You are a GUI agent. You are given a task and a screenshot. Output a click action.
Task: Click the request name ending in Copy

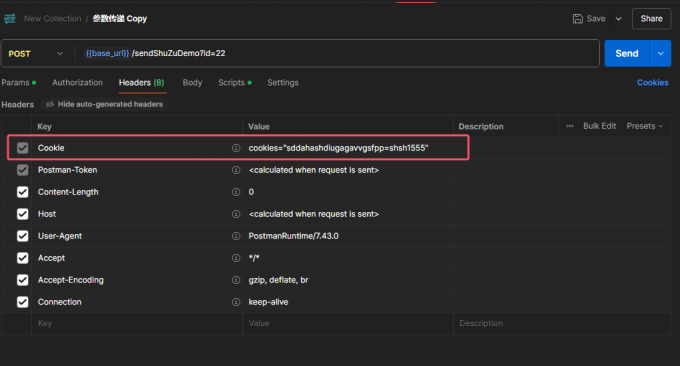click(120, 19)
